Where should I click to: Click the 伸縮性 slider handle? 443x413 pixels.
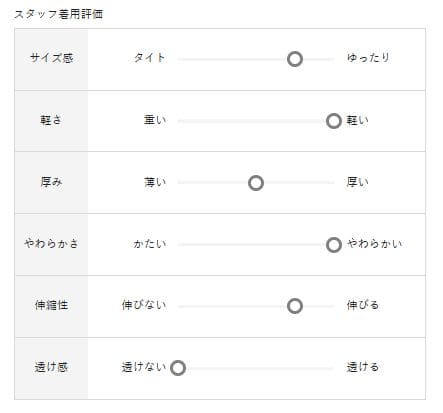coord(295,306)
